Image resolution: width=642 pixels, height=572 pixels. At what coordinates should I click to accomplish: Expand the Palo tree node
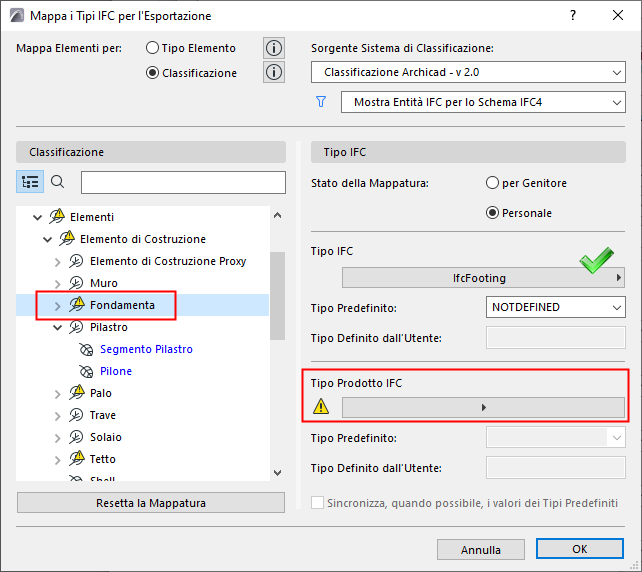point(58,393)
